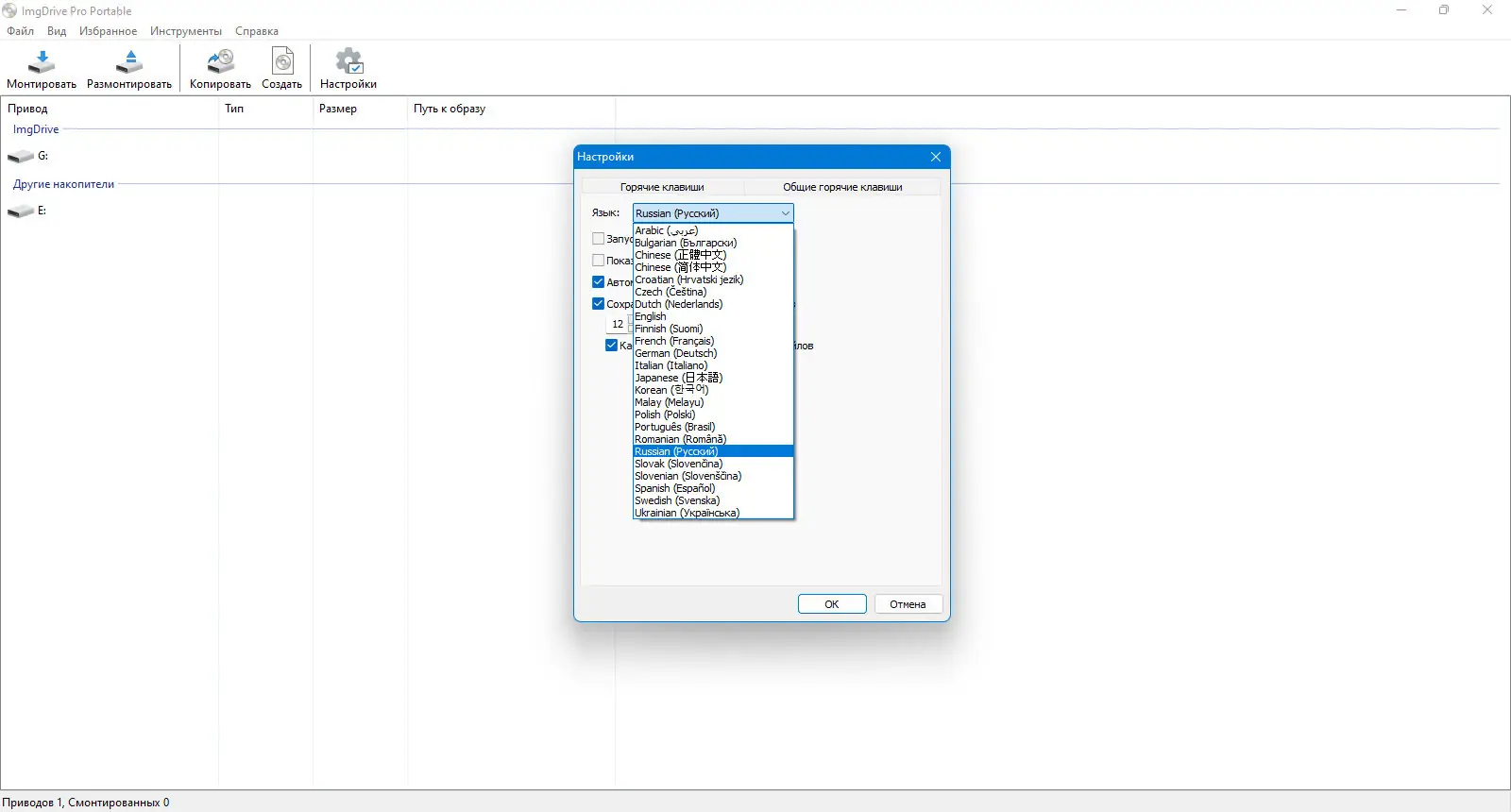This screenshot has height=812, width=1511.
Task: Select English in the language list
Action: 713,316
